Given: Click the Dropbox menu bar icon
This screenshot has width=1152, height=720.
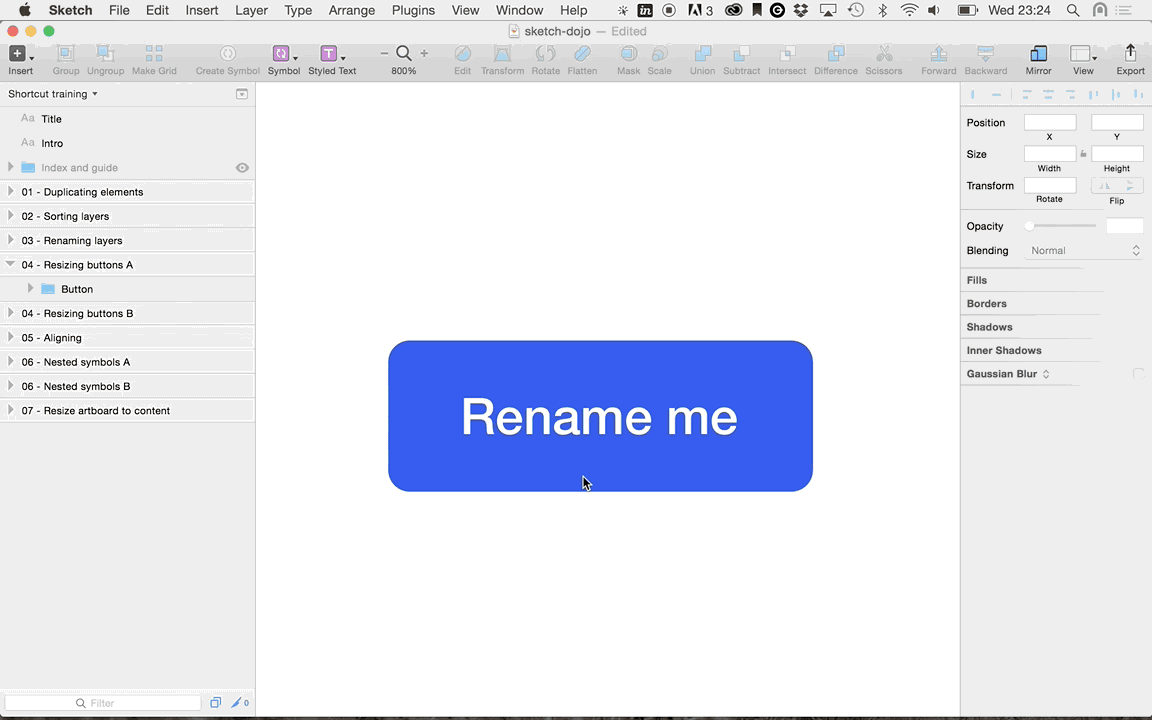Looking at the screenshot, I should pyautogui.click(x=801, y=10).
